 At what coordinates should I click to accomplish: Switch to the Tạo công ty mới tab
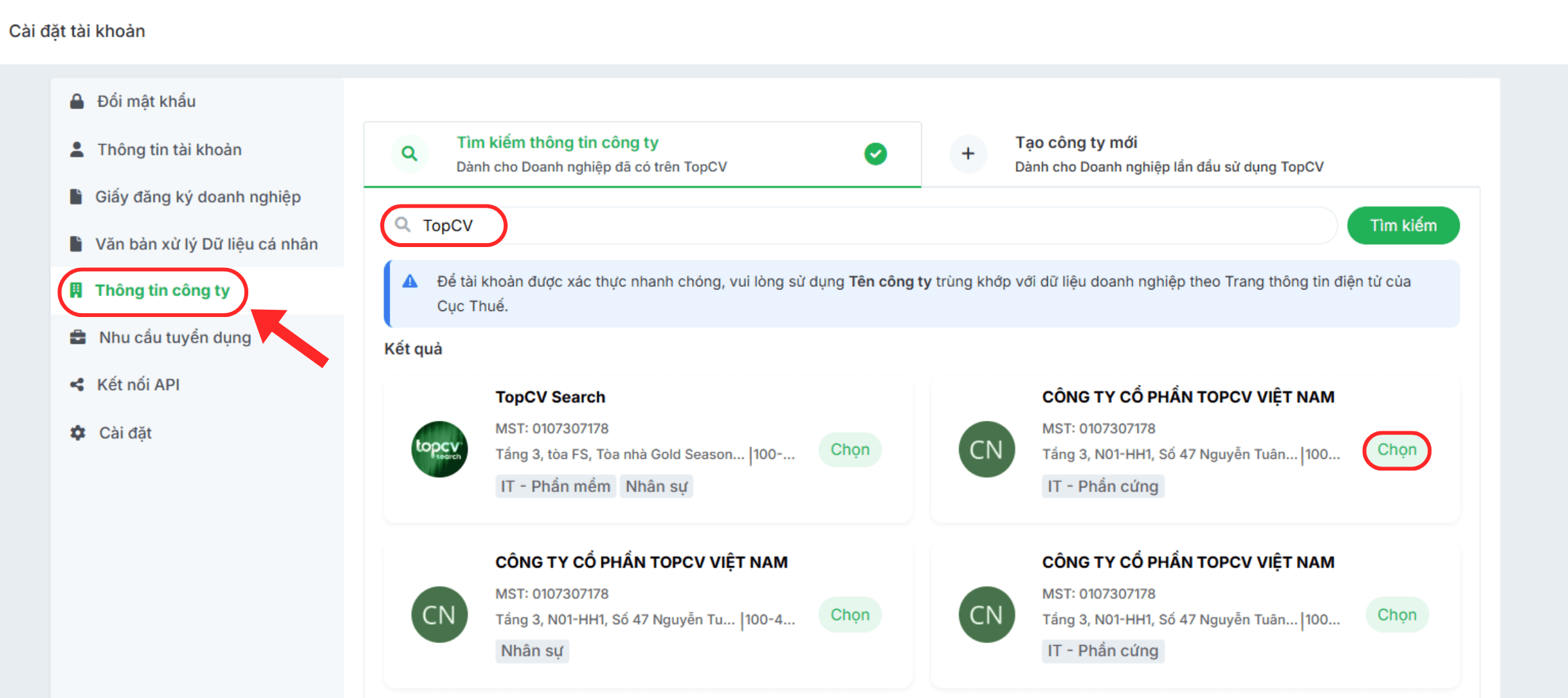pyautogui.click(x=1201, y=154)
